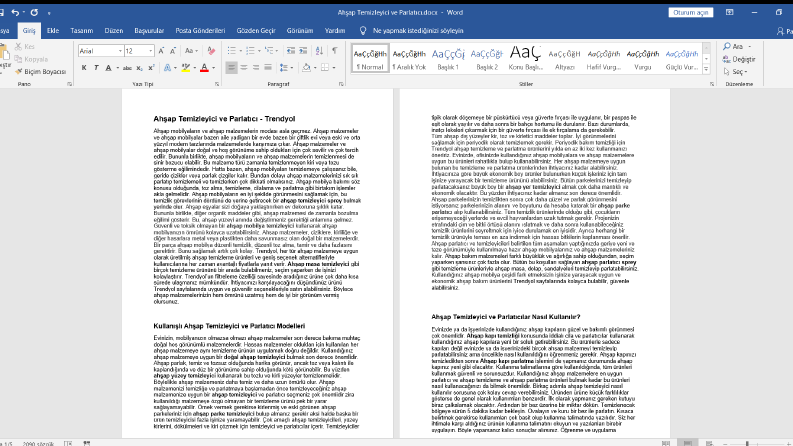Open text effects glowing A icon
This screenshot has width=793, height=446.
(x=167, y=67)
